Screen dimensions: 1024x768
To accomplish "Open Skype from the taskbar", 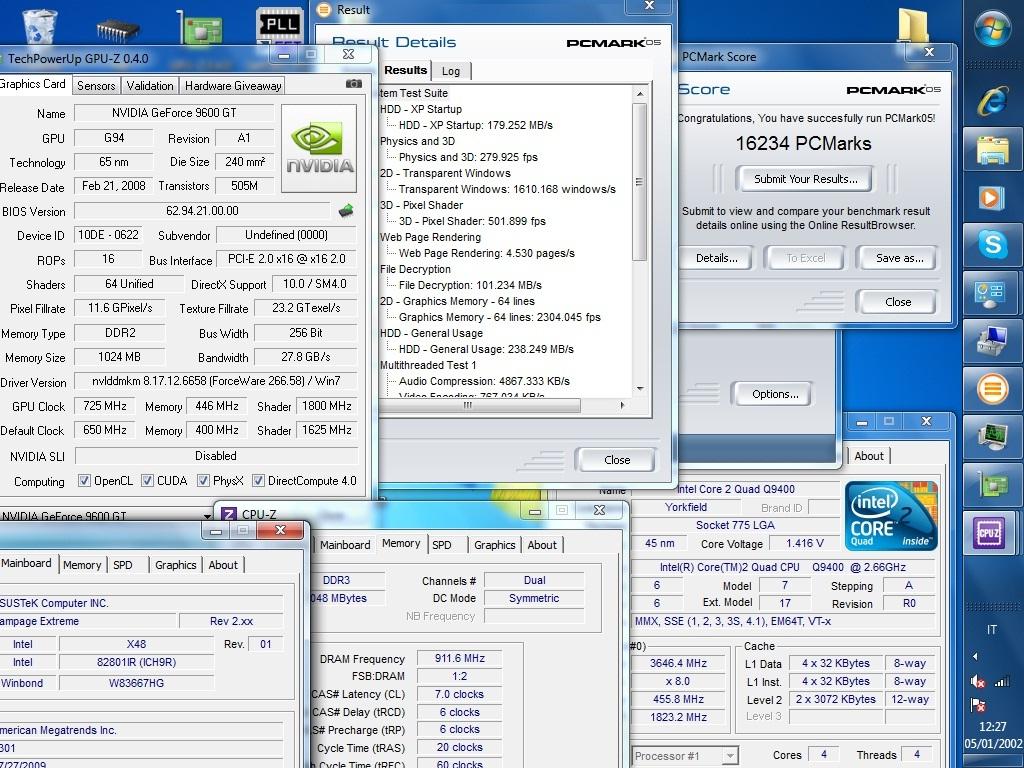I will [x=992, y=245].
